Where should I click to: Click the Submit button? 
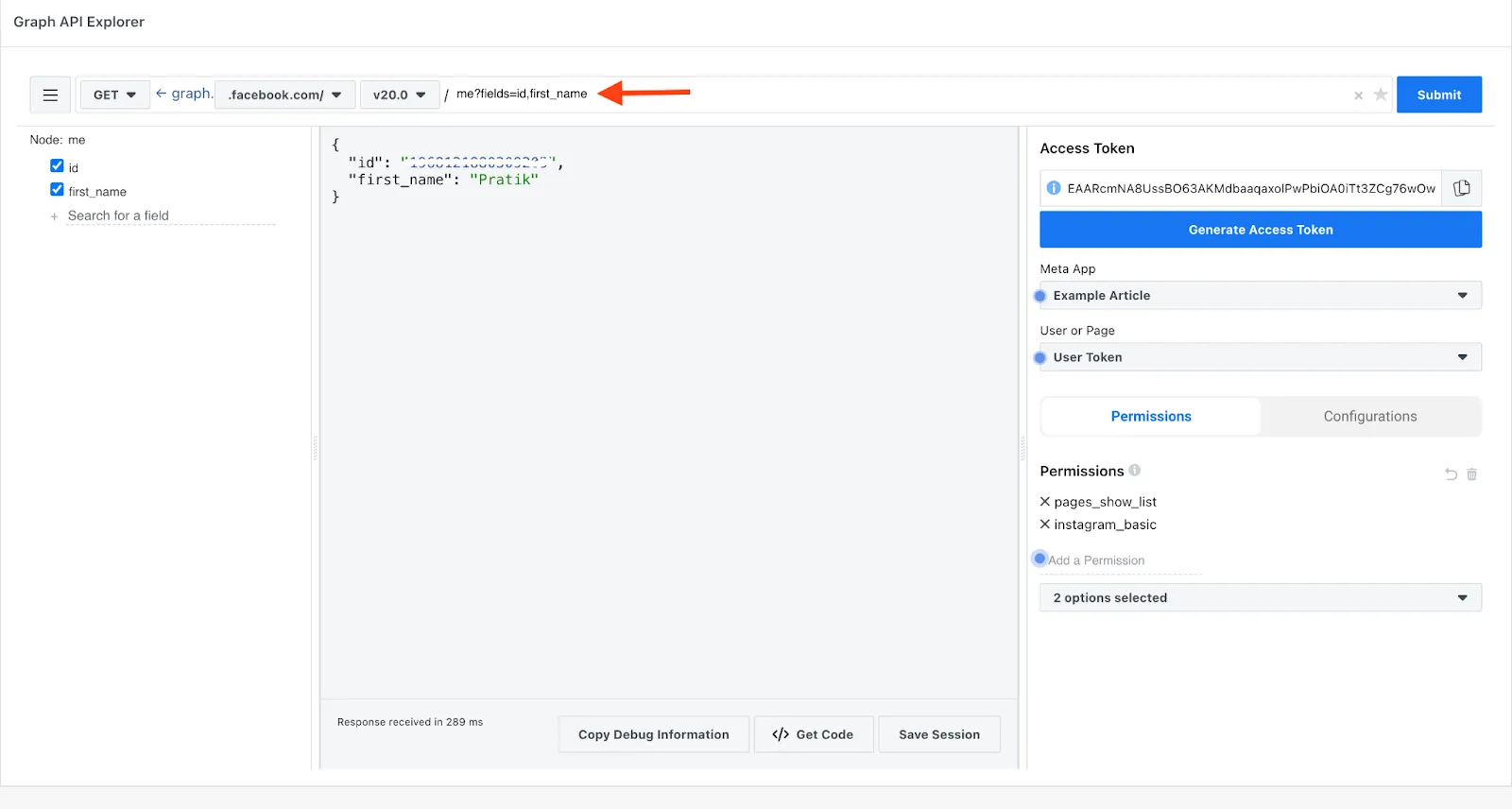[1439, 95]
